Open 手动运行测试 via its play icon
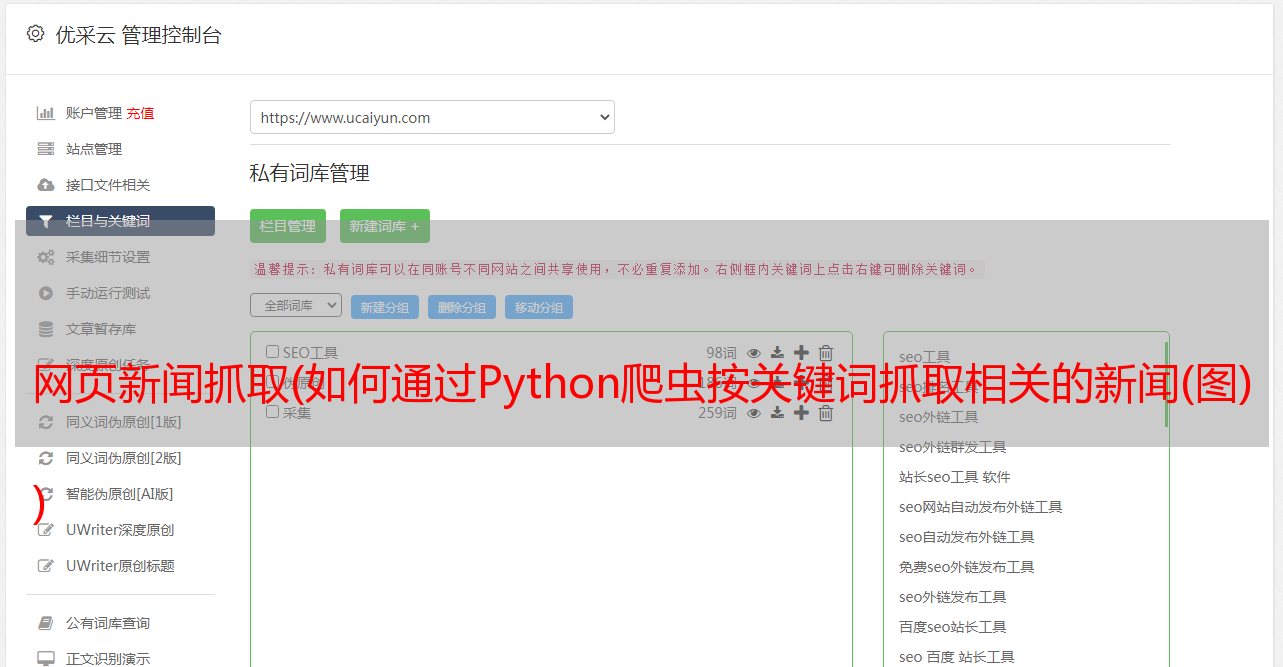 [46, 293]
